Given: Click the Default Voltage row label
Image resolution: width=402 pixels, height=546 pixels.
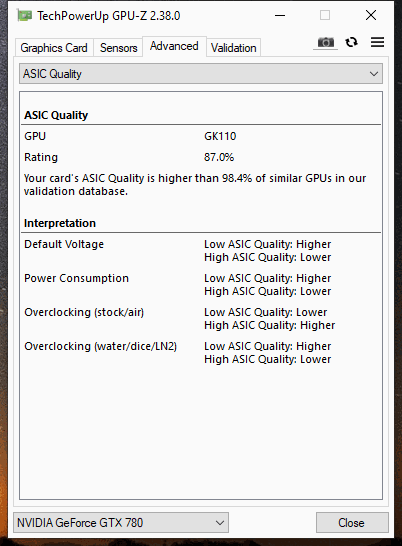Looking at the screenshot, I should tap(64, 244).
